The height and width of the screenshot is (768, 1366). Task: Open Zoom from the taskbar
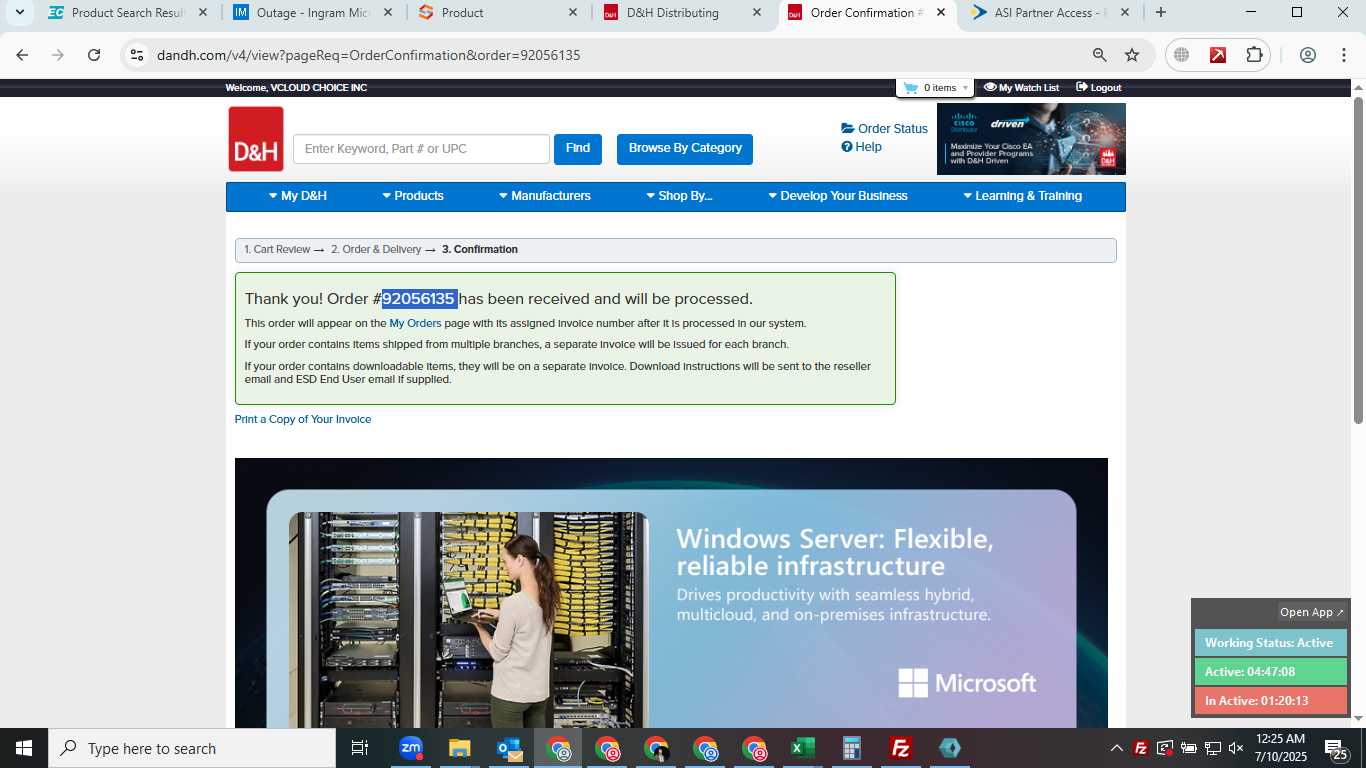click(x=411, y=748)
